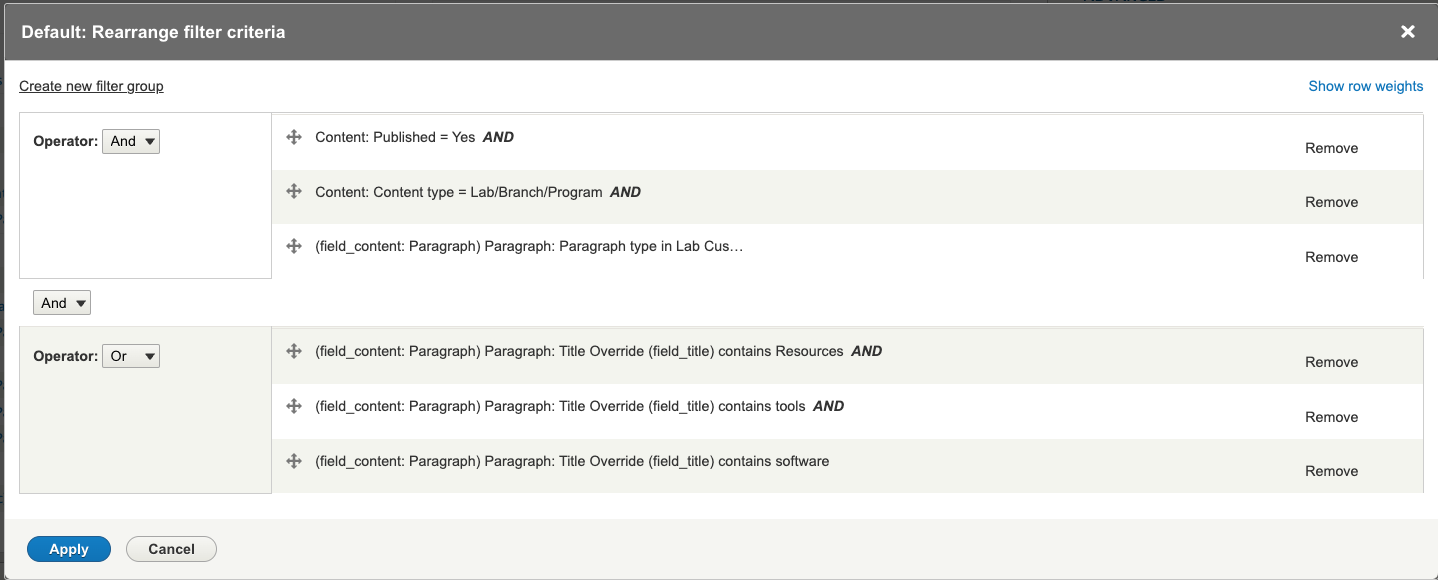Grab drag handle for contains tools row

pos(294,406)
